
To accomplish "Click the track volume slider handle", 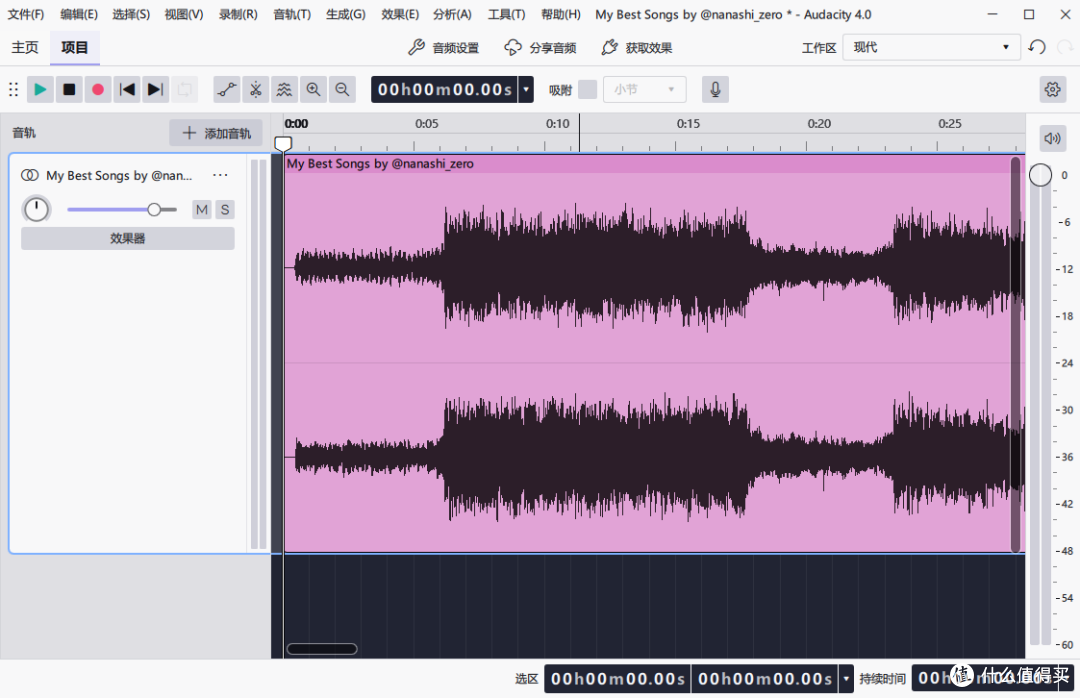I will pos(154,209).
